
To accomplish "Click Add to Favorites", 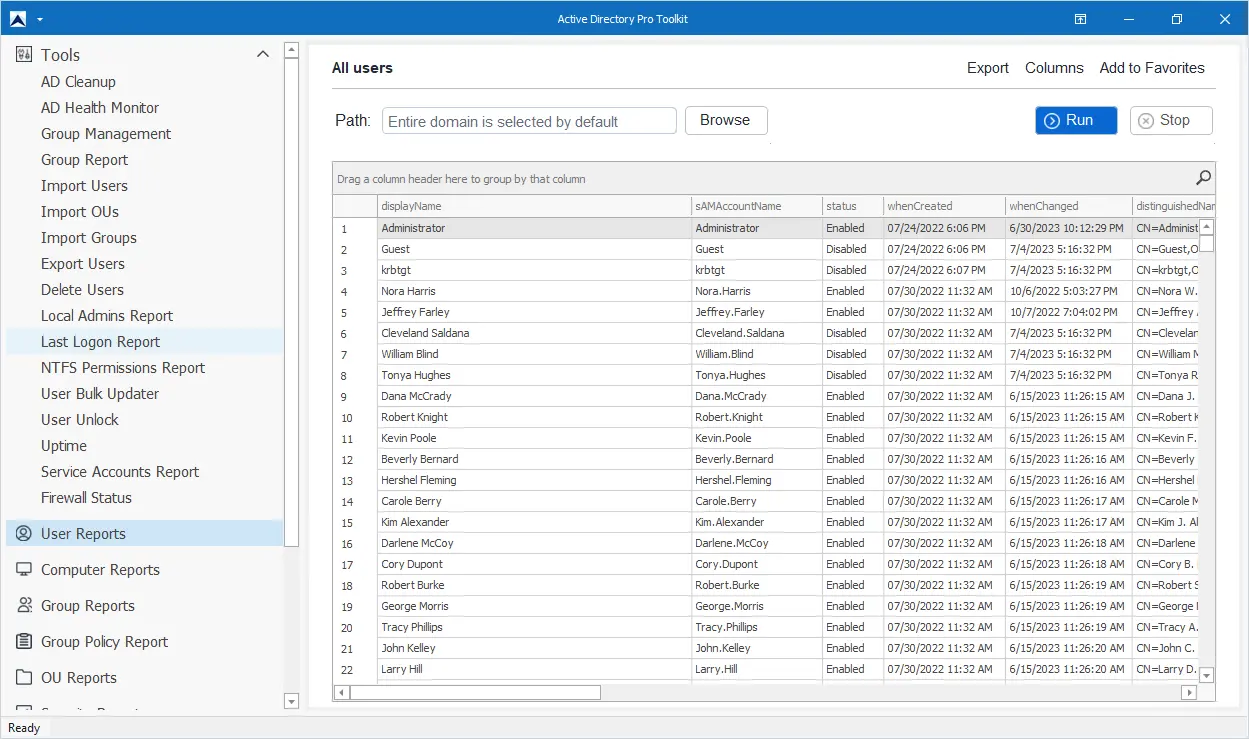I will [x=1152, y=68].
